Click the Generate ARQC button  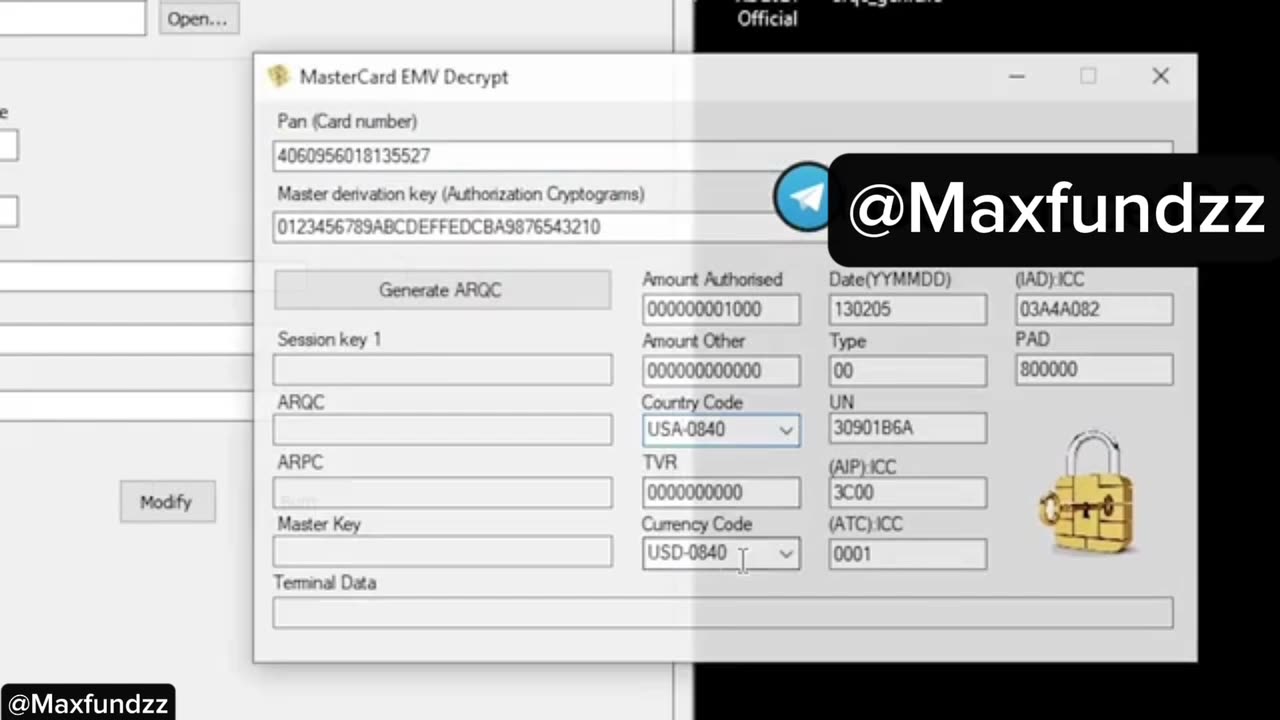coord(442,290)
